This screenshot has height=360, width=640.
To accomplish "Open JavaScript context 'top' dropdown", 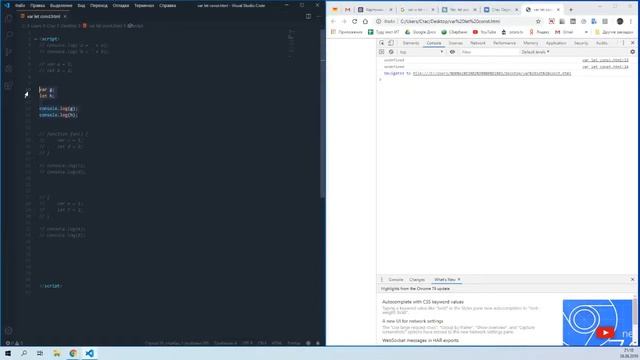I will [421, 52].
